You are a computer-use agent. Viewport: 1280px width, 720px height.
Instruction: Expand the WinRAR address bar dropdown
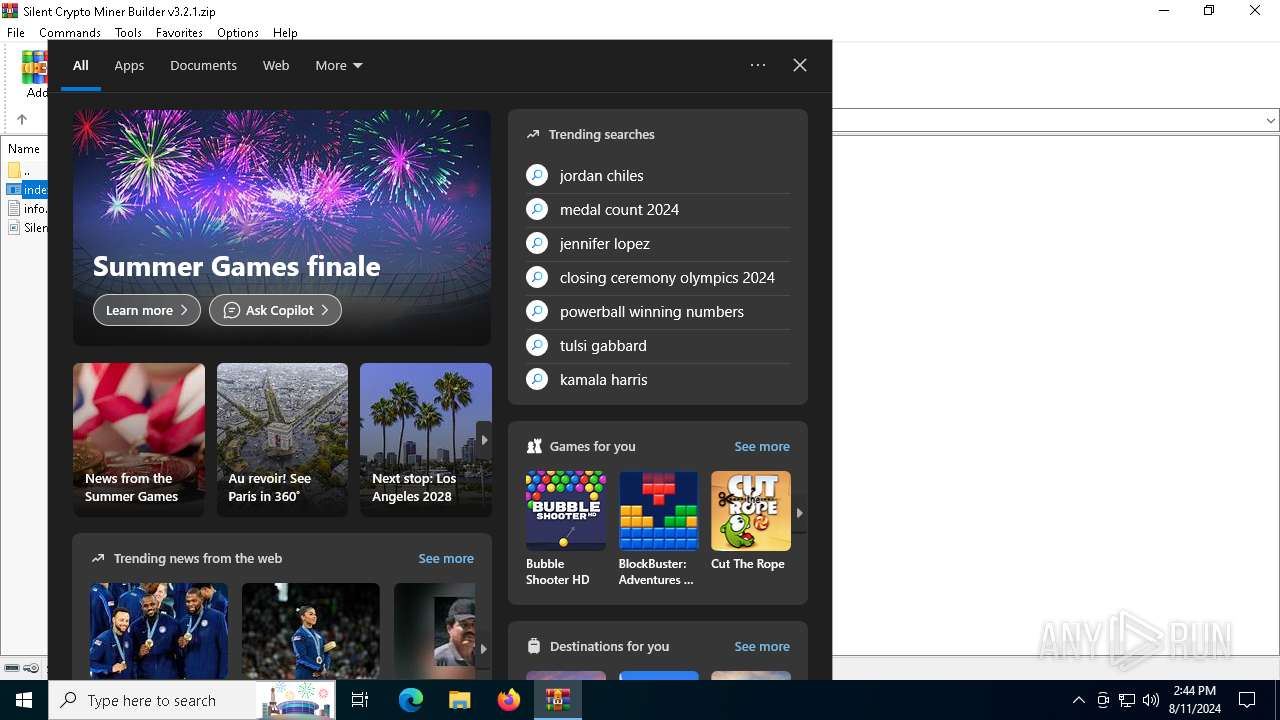pos(1270,120)
